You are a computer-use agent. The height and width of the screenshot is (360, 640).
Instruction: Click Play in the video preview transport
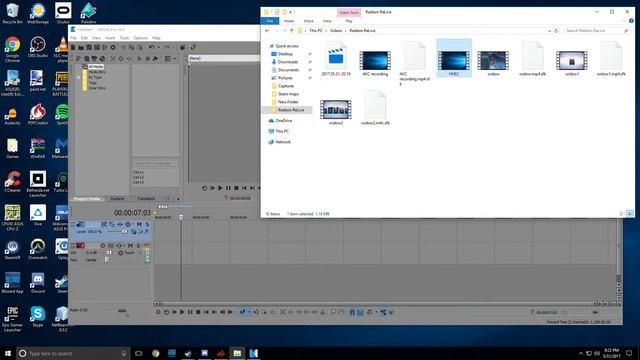click(x=220, y=188)
